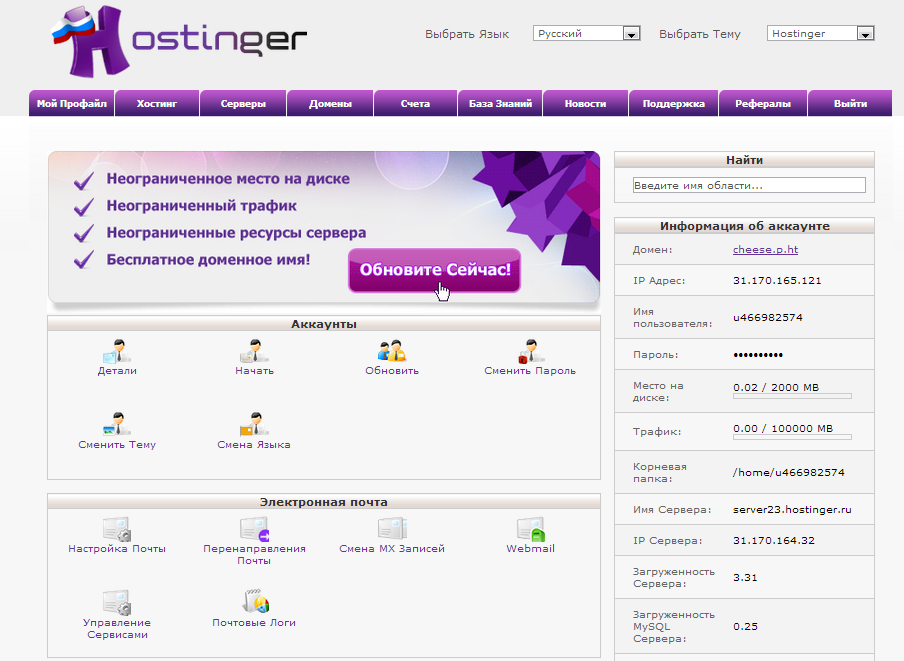This screenshot has height=661, width=904.
Task: Click the masked Пароль value
Action: point(758,354)
